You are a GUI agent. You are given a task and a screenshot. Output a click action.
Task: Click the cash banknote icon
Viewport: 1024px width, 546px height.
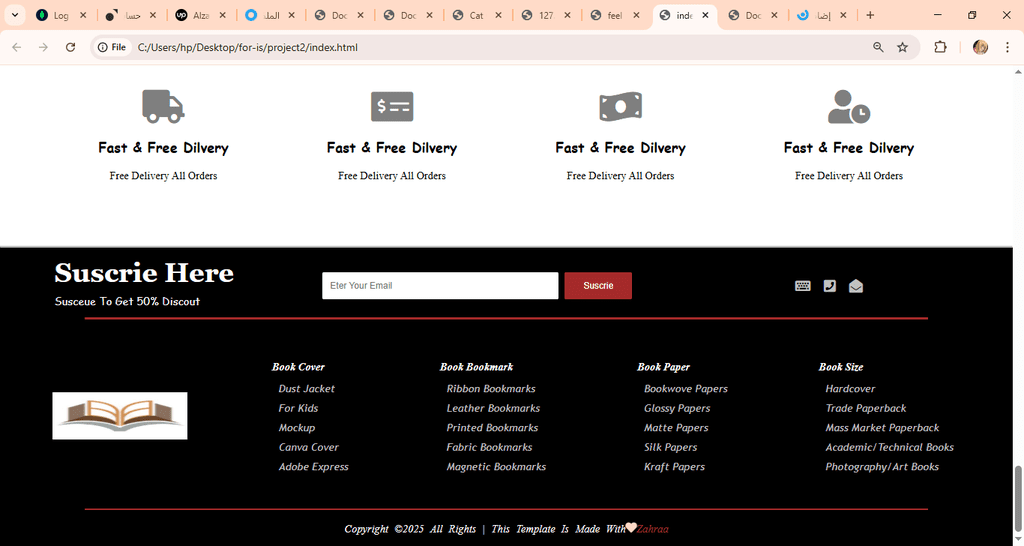620,106
